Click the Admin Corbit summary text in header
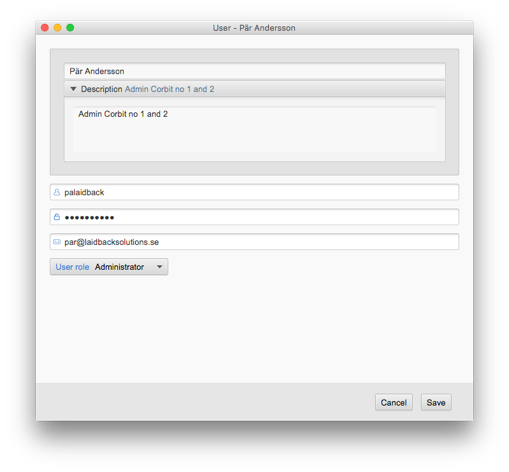509x472 pixels. pyautogui.click(x=170, y=89)
